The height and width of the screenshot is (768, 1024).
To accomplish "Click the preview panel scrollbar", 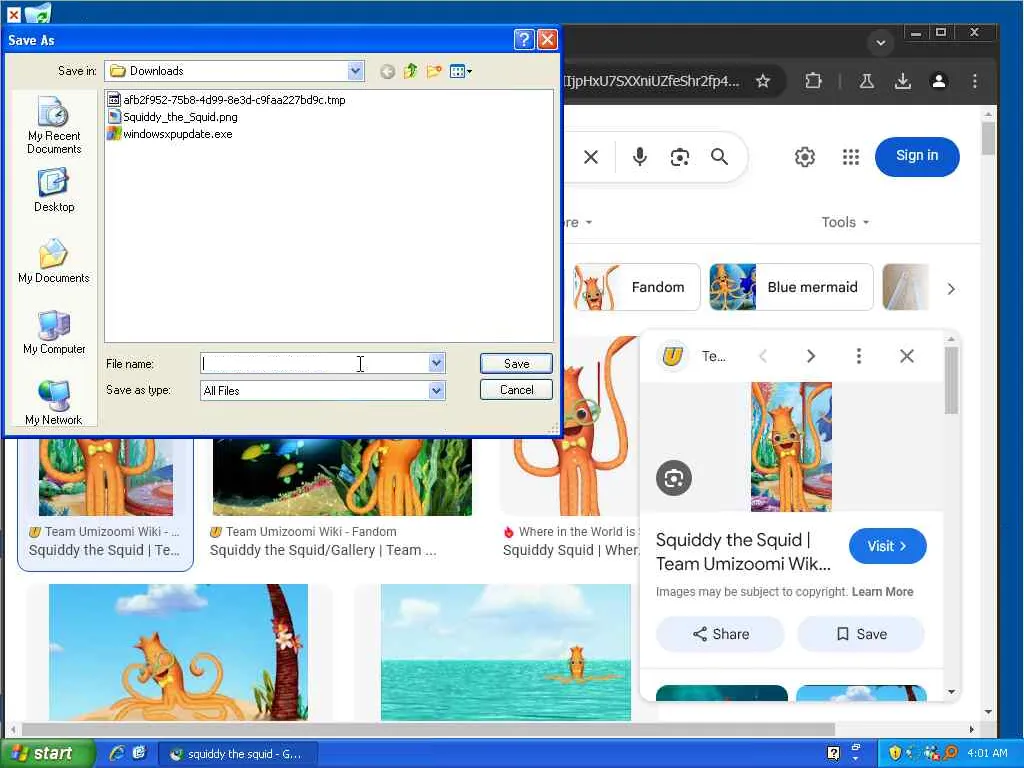I will (952, 380).
